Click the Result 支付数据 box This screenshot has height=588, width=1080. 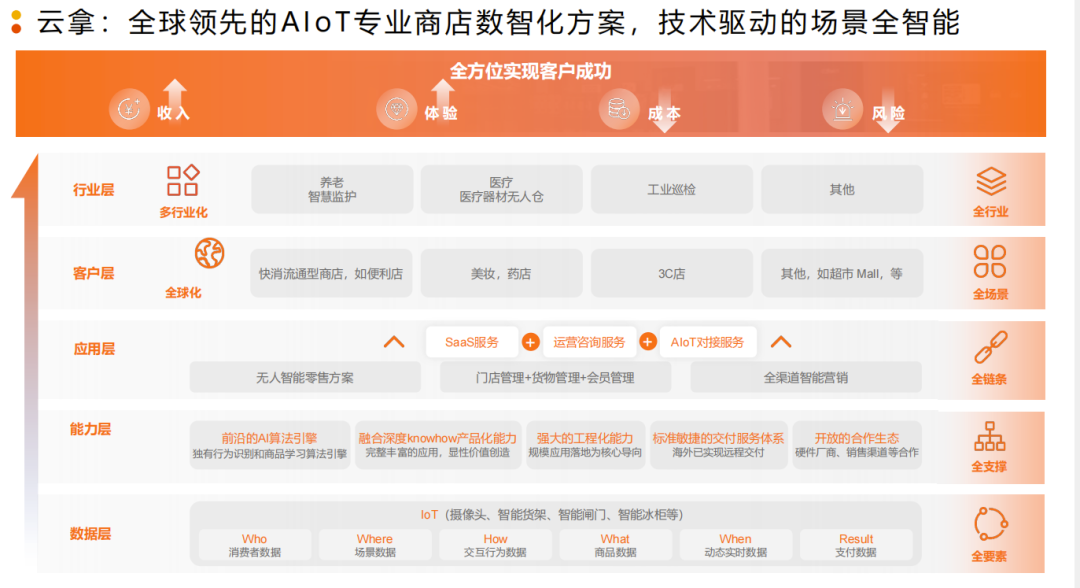(x=856, y=545)
